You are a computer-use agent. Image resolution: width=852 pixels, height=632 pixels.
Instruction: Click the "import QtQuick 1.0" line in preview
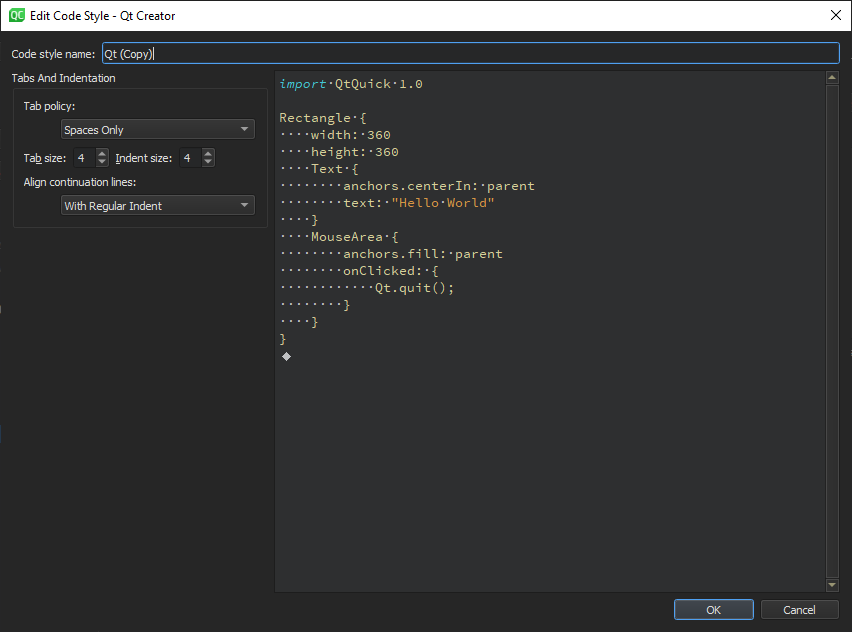[350, 84]
